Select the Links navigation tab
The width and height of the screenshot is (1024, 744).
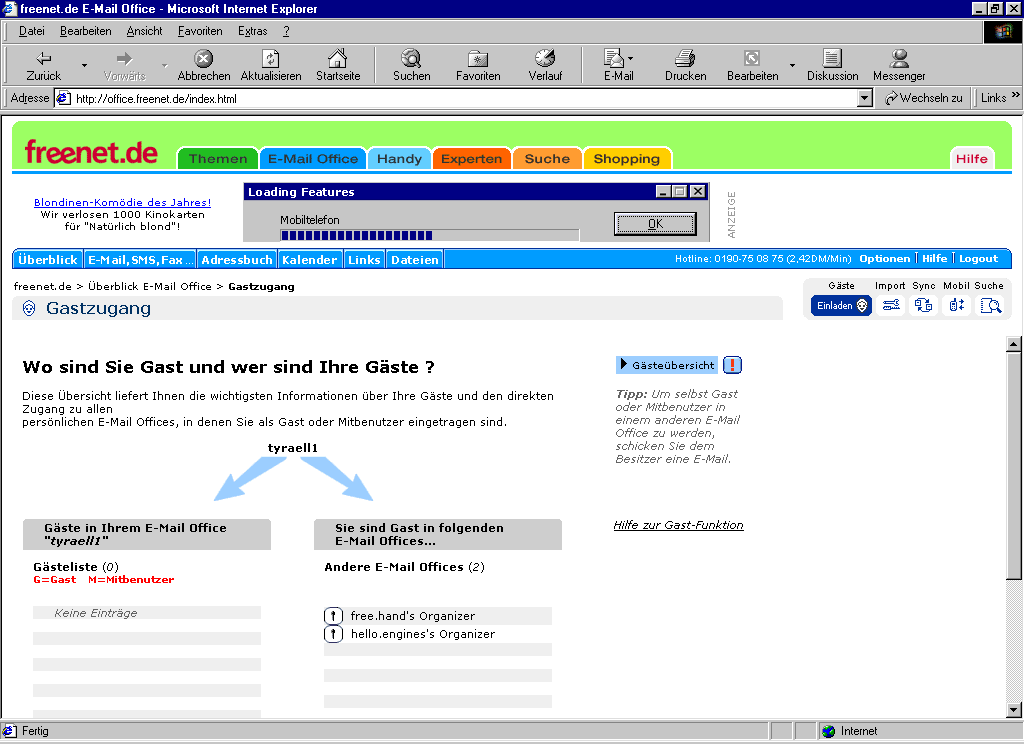[364, 259]
